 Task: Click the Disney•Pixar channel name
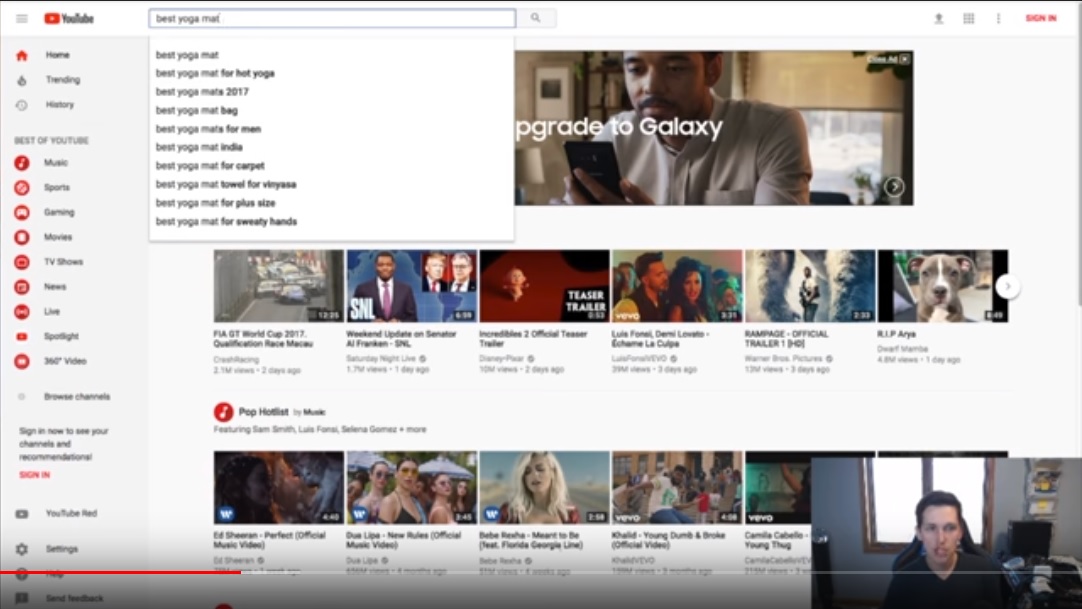click(502, 359)
